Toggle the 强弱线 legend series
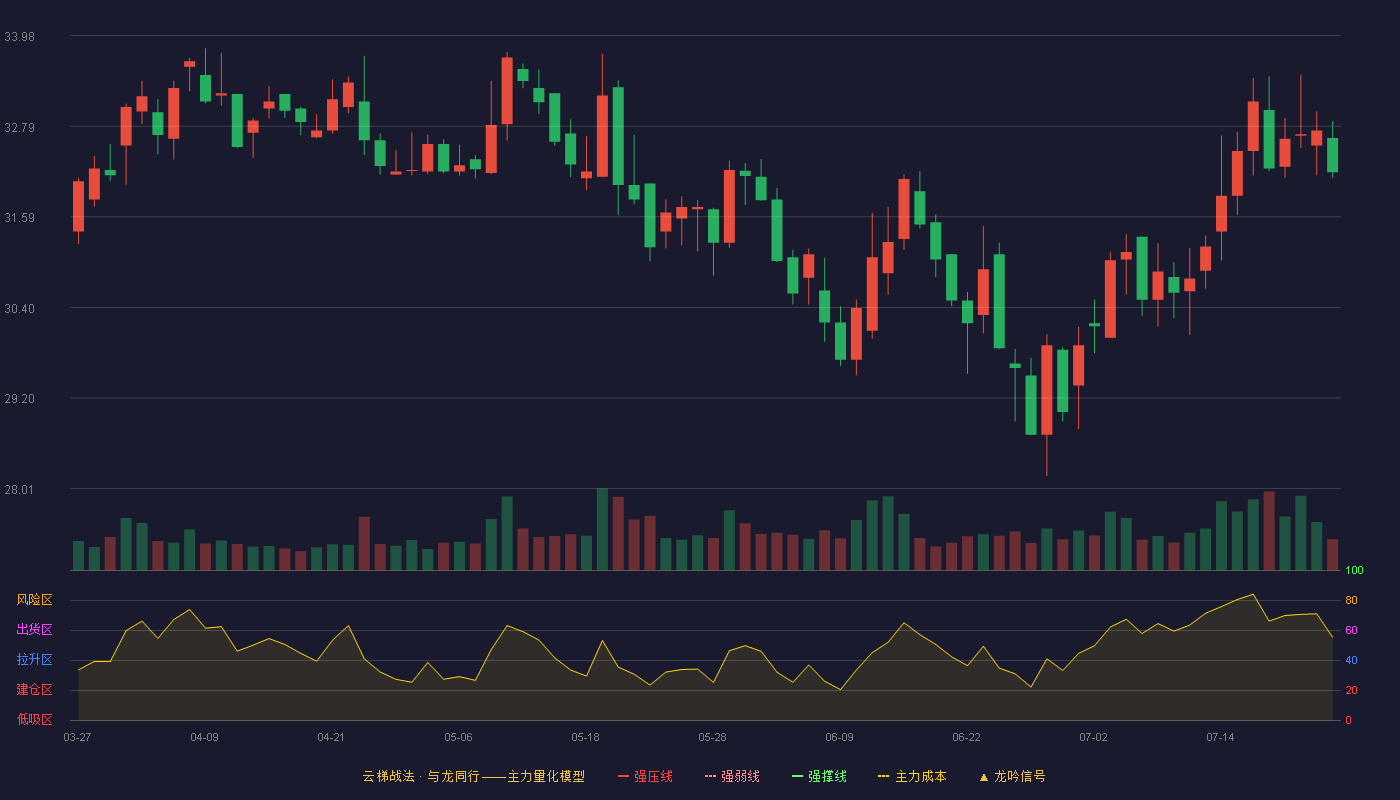The image size is (1400, 800). (x=732, y=776)
